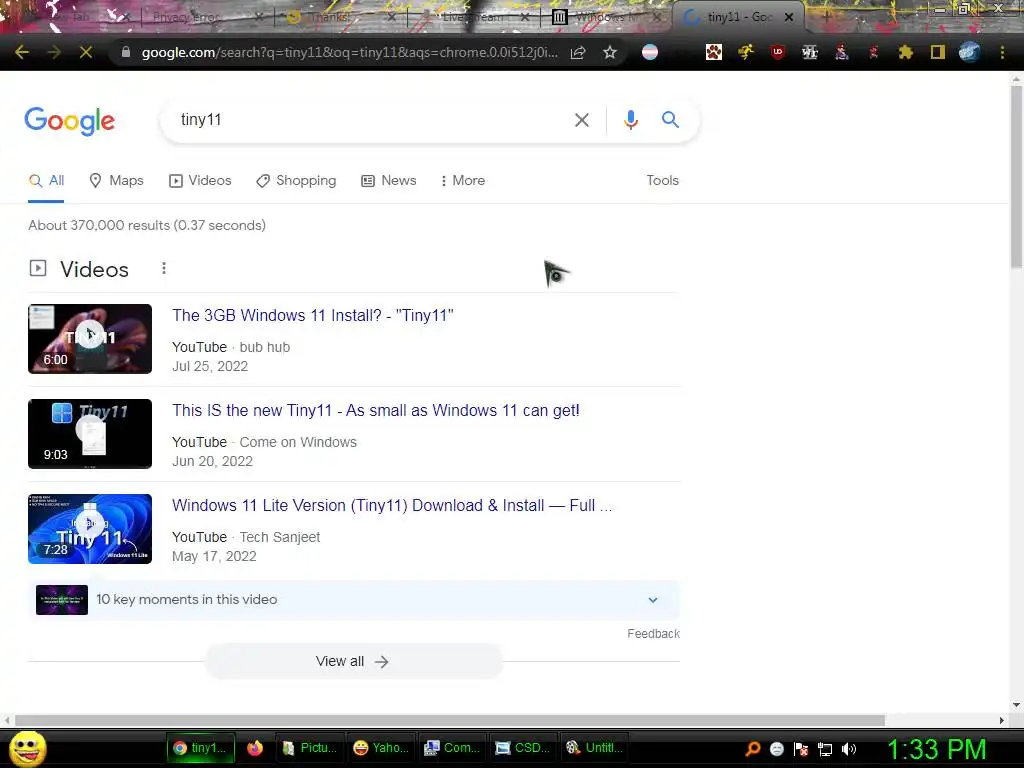
Task: Switch to the Videos search tab
Action: pyautogui.click(x=200, y=181)
